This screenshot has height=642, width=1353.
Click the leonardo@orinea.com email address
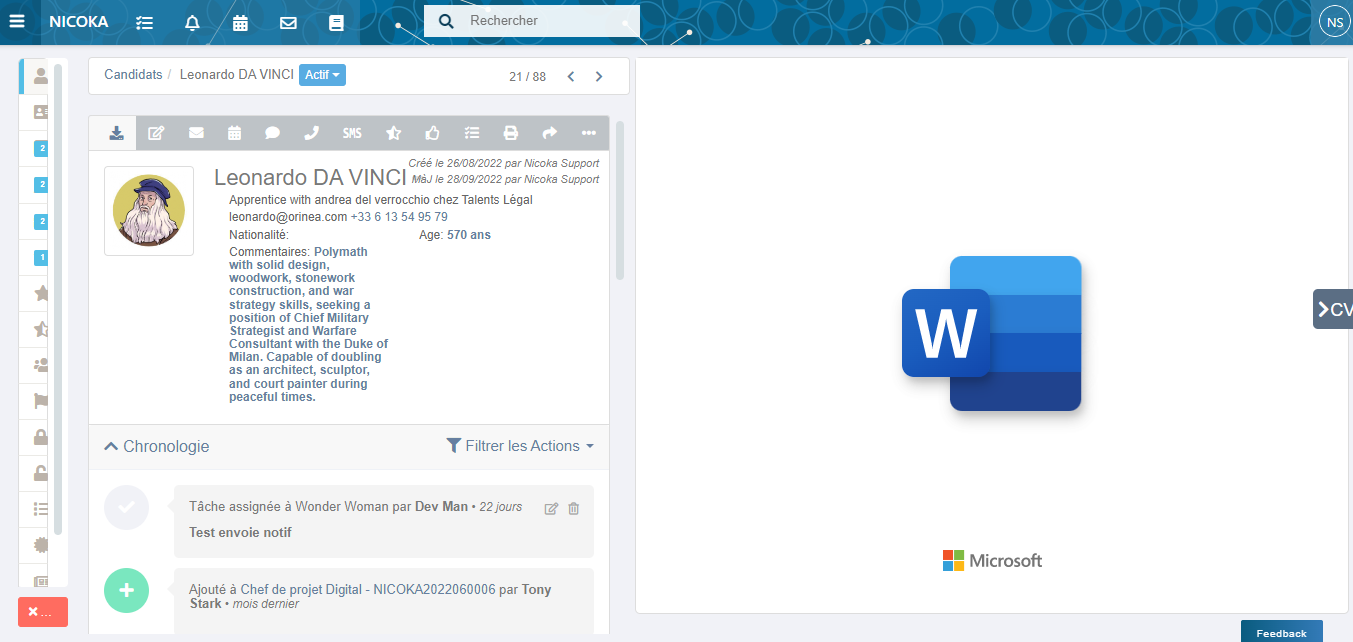click(288, 217)
